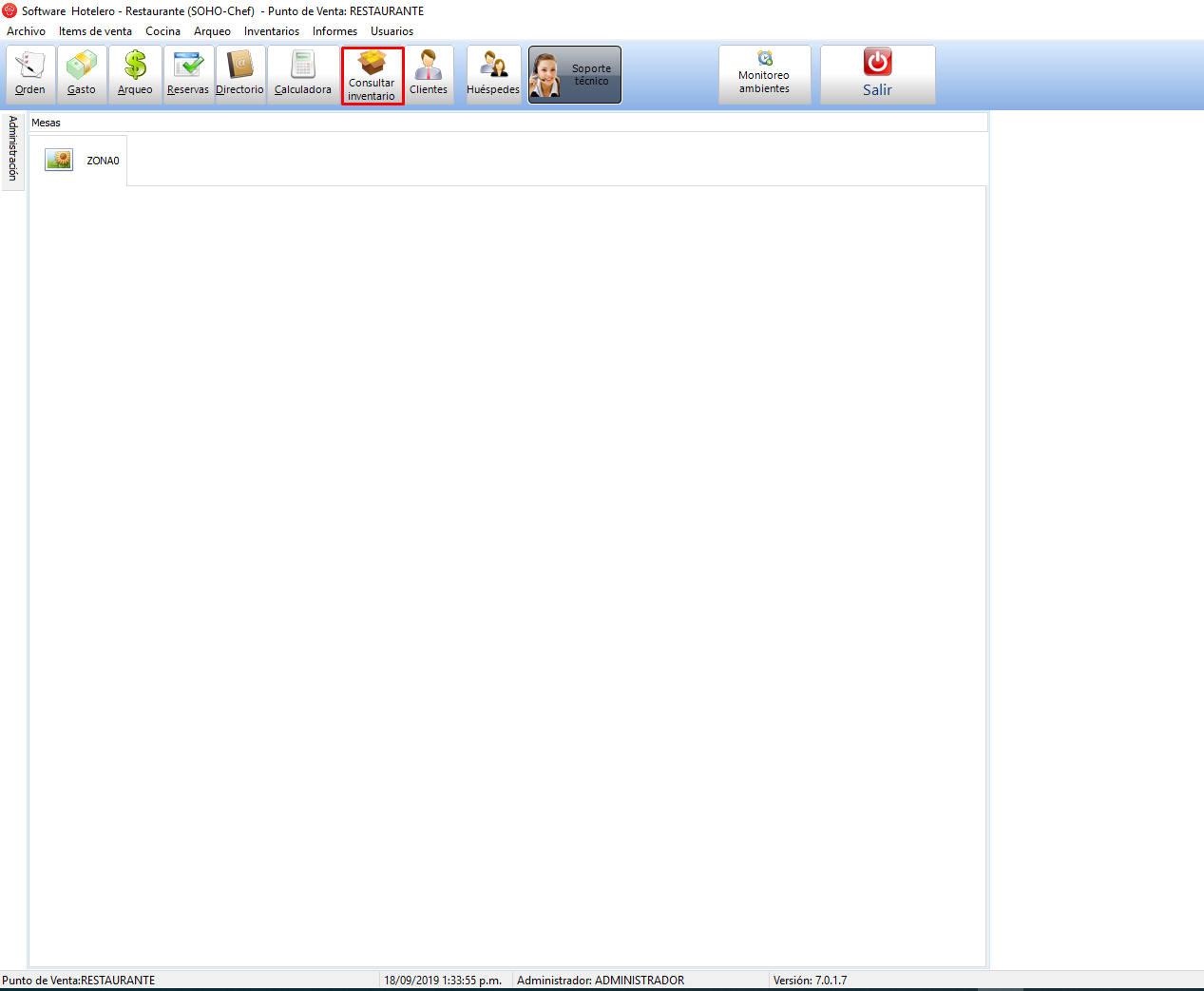Open the Informes menu
Image resolution: width=1204 pixels, height=991 pixels.
click(x=334, y=31)
